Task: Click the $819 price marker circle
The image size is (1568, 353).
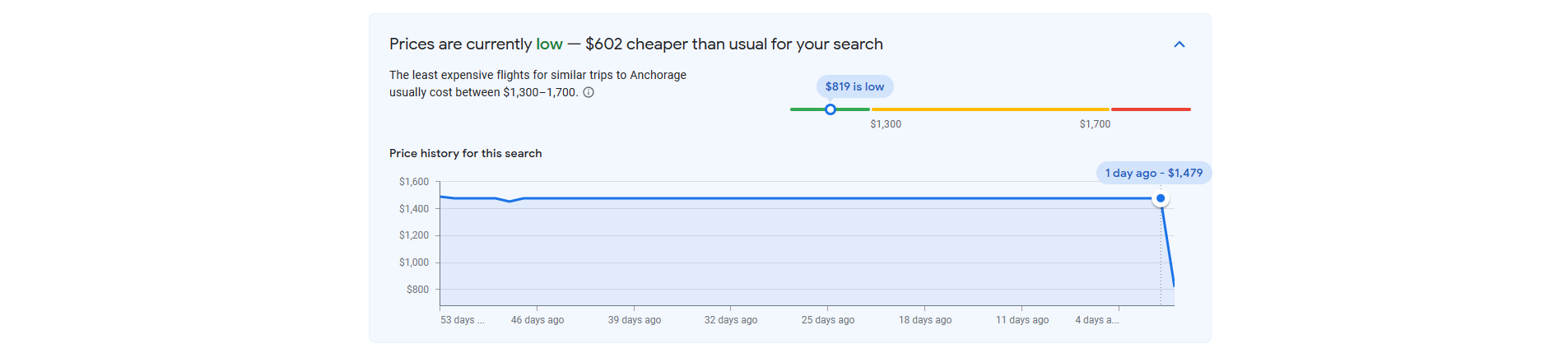Action: pos(831,109)
